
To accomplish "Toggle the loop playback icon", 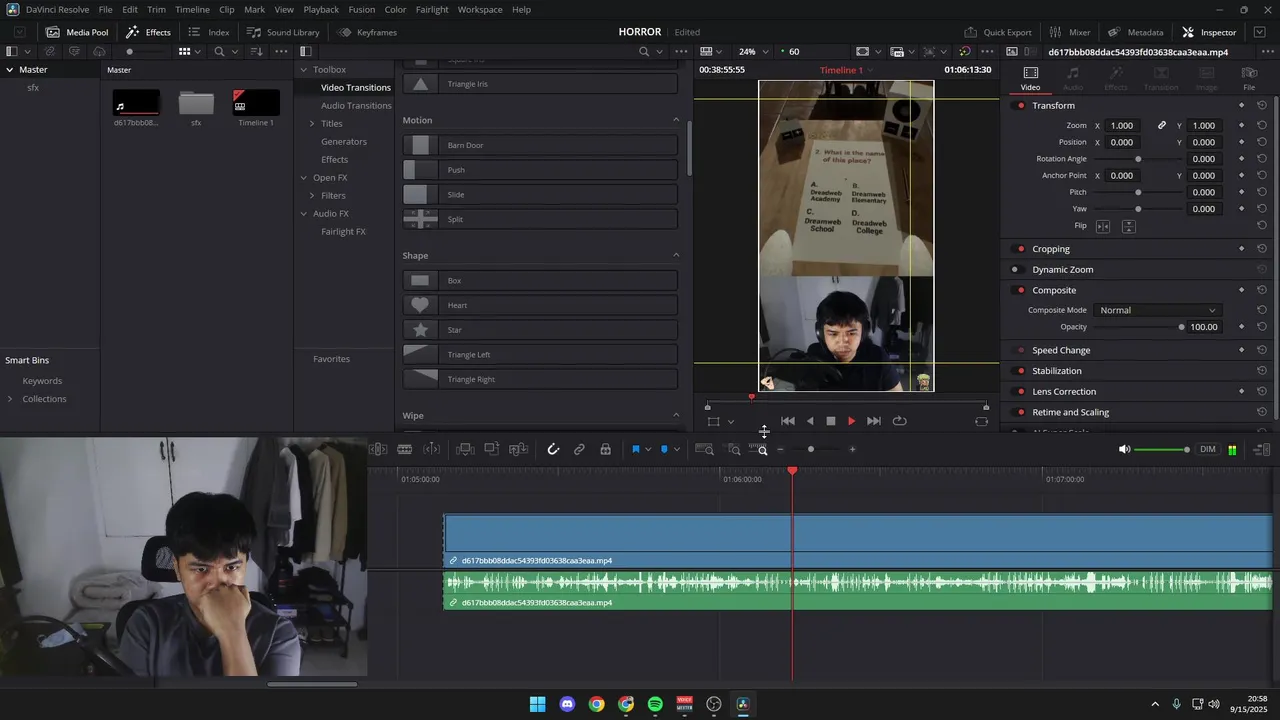I will pos(900,421).
